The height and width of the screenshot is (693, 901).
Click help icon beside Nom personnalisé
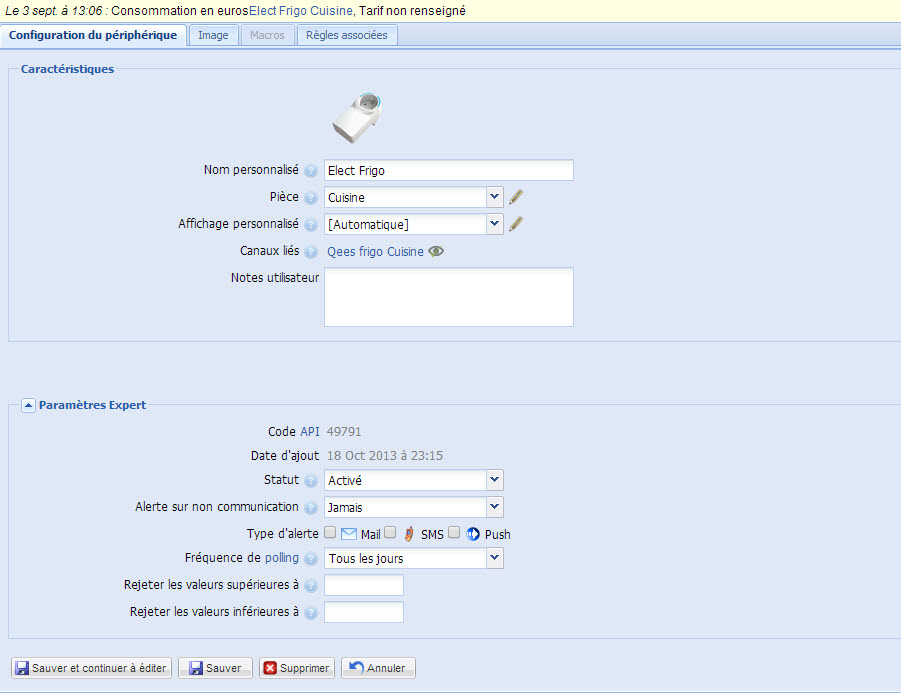(x=311, y=171)
